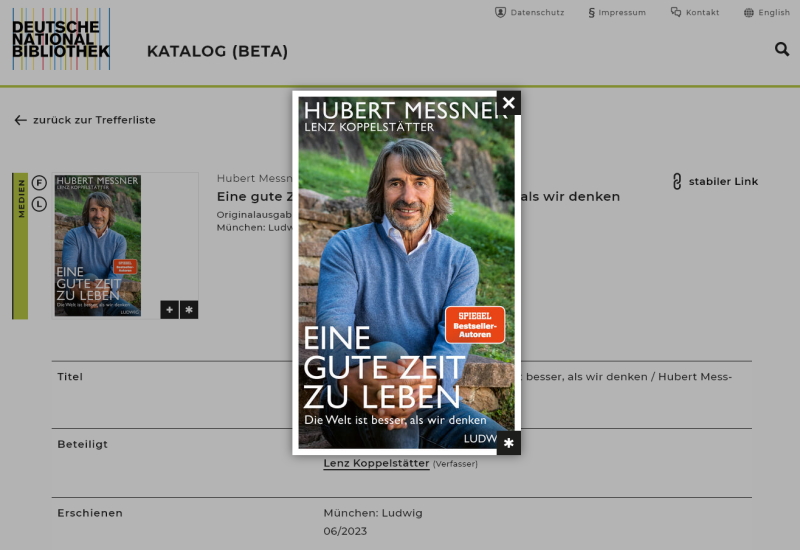Image resolution: width=800 pixels, height=550 pixels.
Task: Click the Deutsche Nationalbibliothek logo
Action: (61, 39)
